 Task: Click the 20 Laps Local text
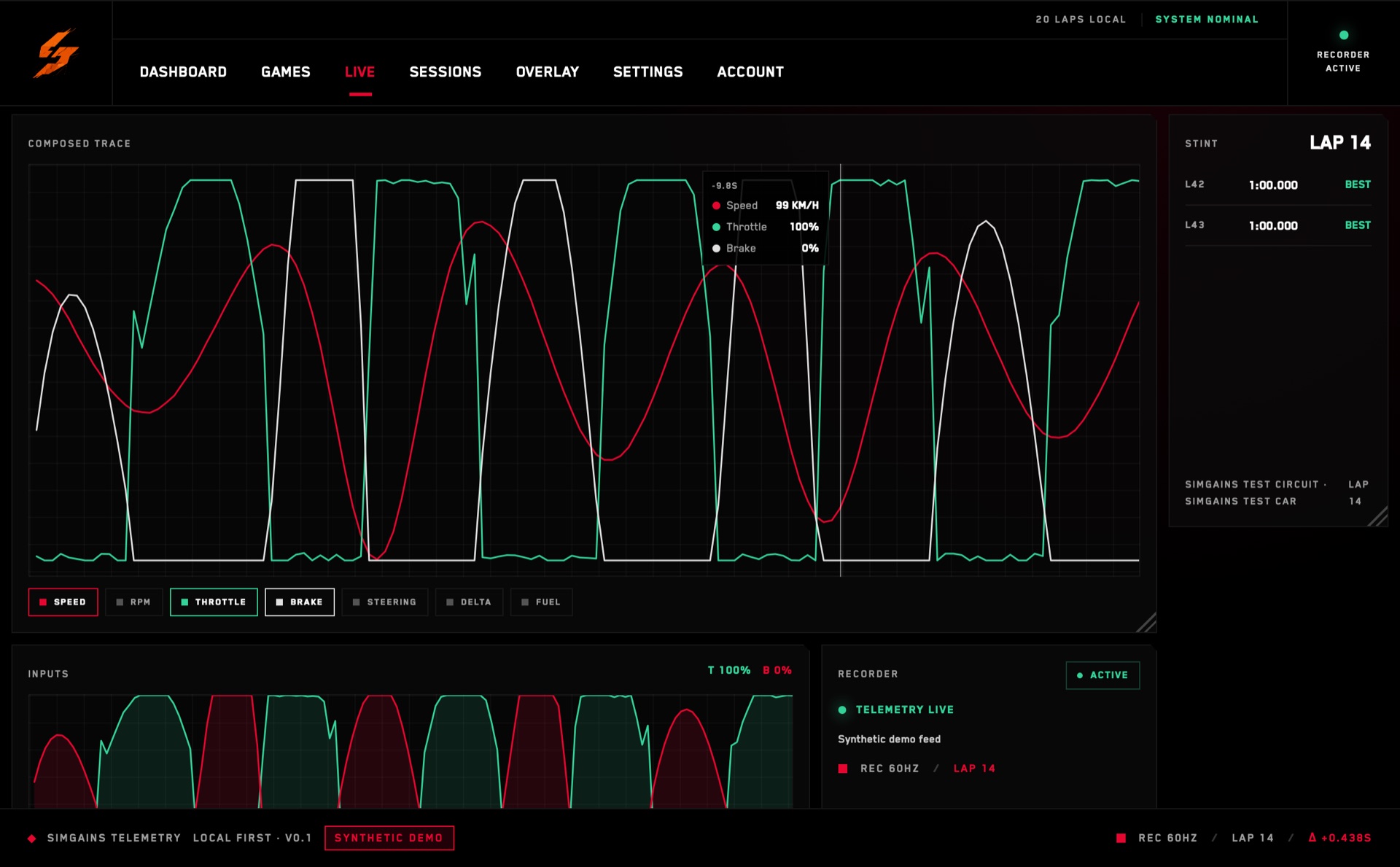pyautogui.click(x=1081, y=20)
